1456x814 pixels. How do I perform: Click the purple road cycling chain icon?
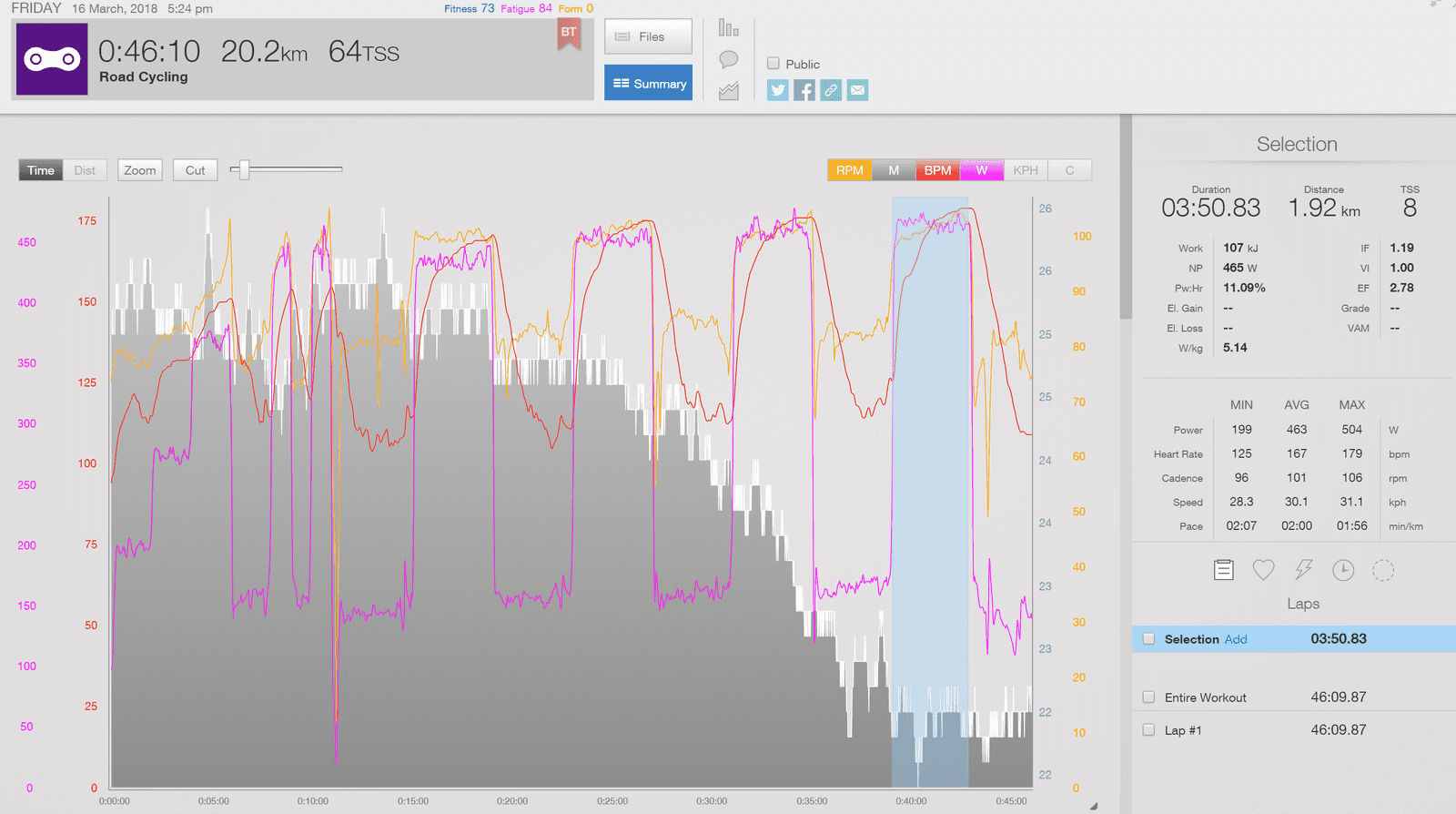click(x=52, y=59)
